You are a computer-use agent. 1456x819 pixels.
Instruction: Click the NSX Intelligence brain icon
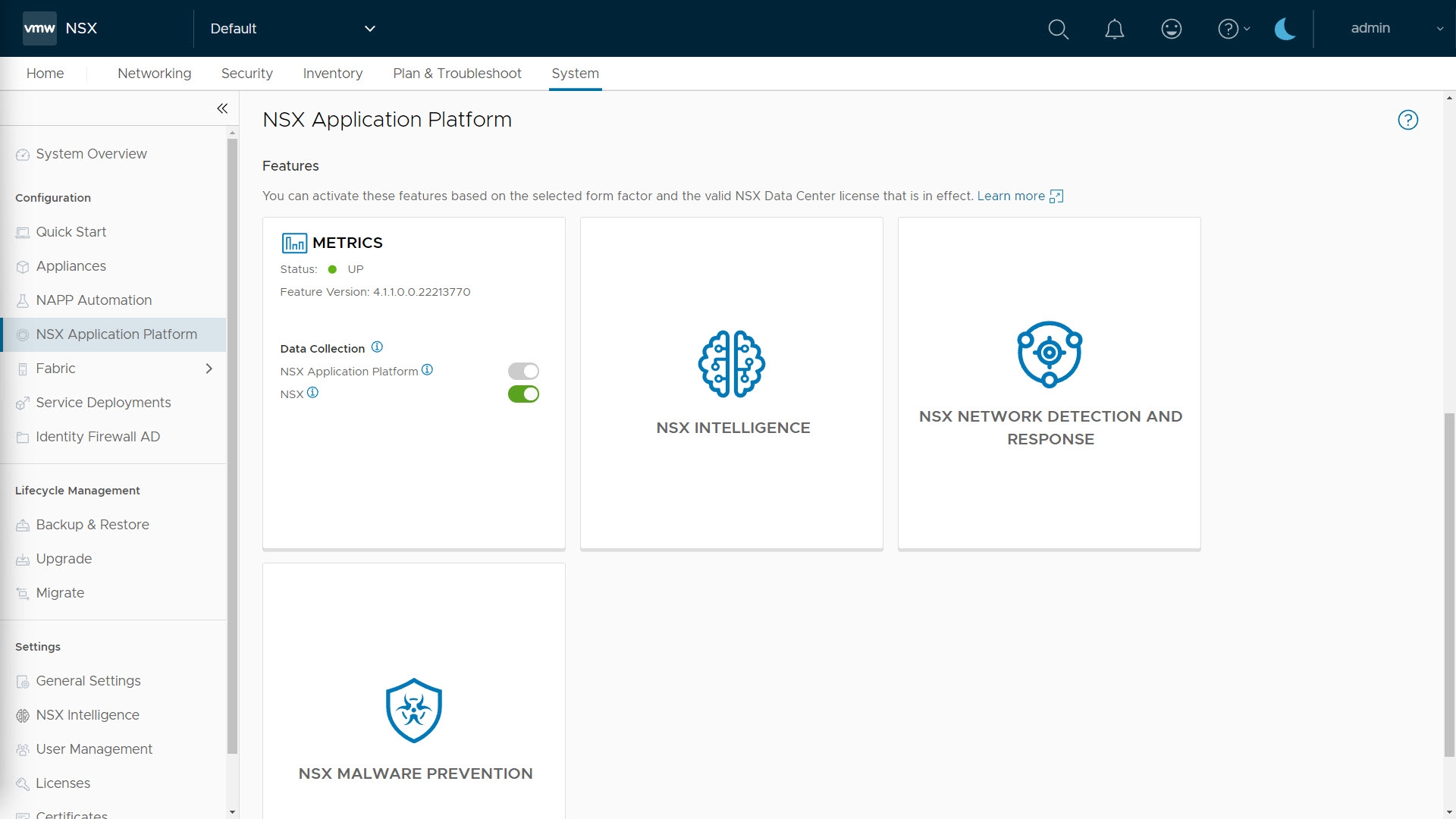(731, 364)
